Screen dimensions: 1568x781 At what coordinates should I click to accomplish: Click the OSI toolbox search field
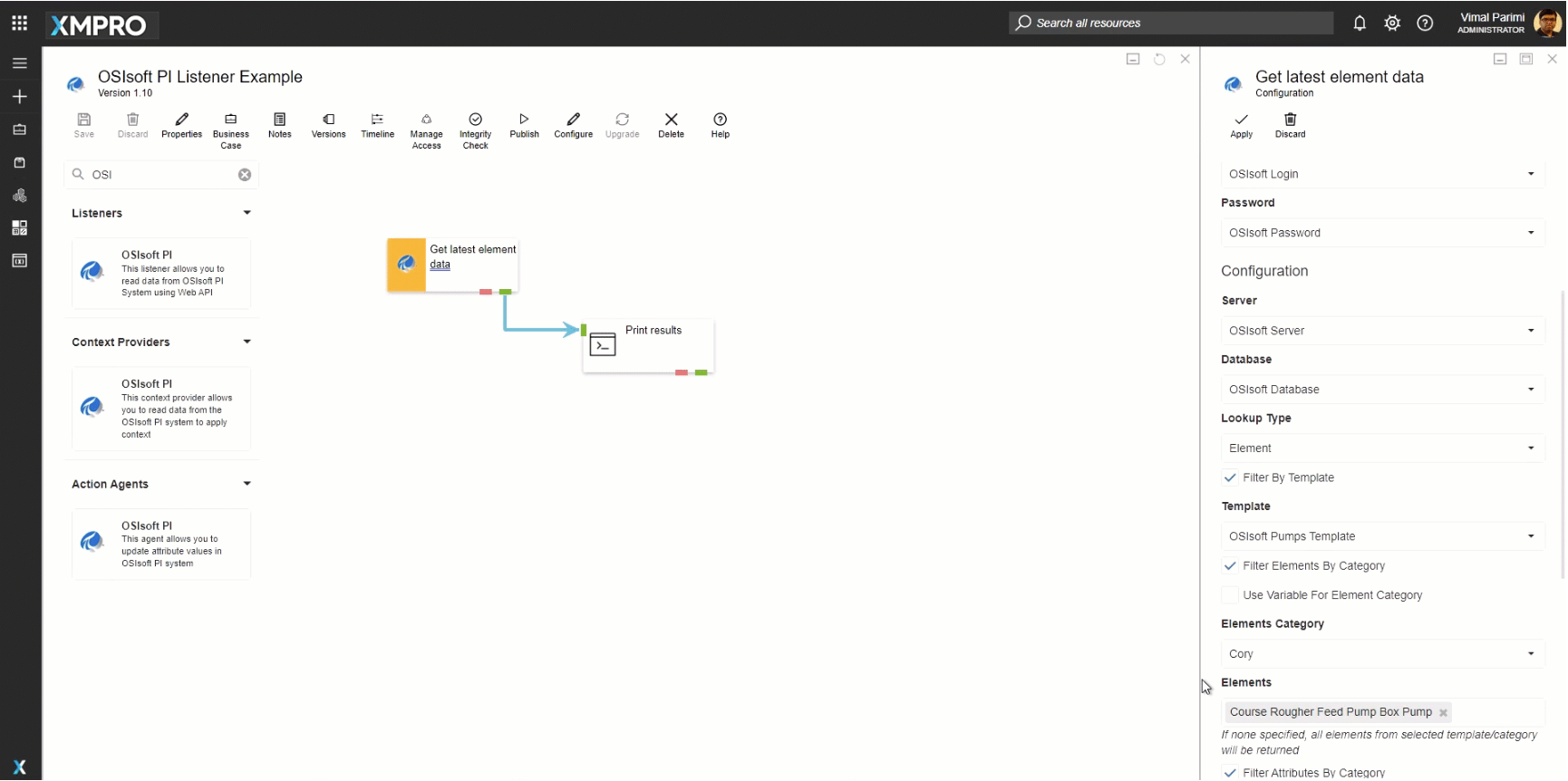[161, 175]
